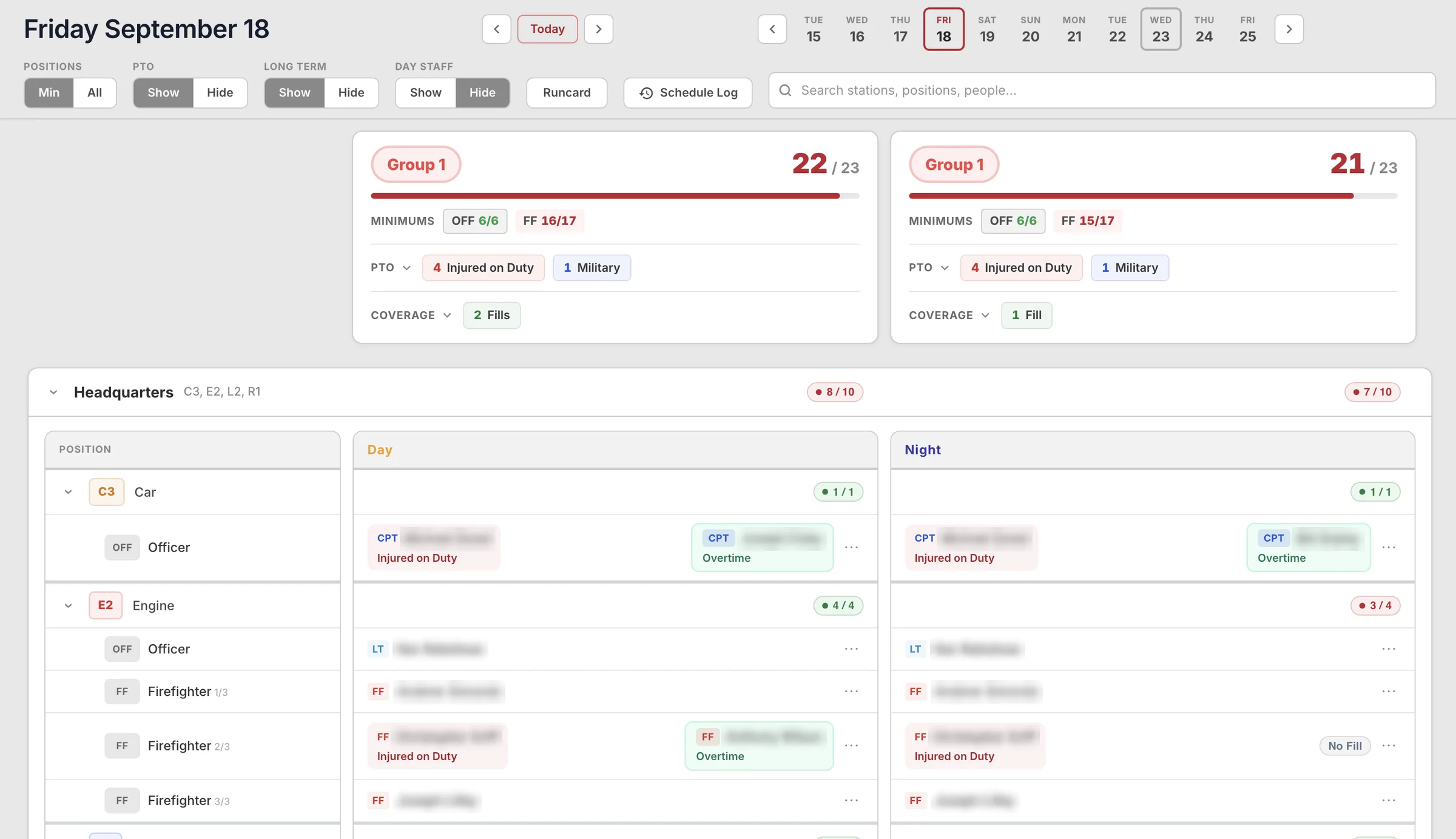Screen dimensions: 1456x839
Task: Show earlier dates in the date strip
Action: pos(772,29)
